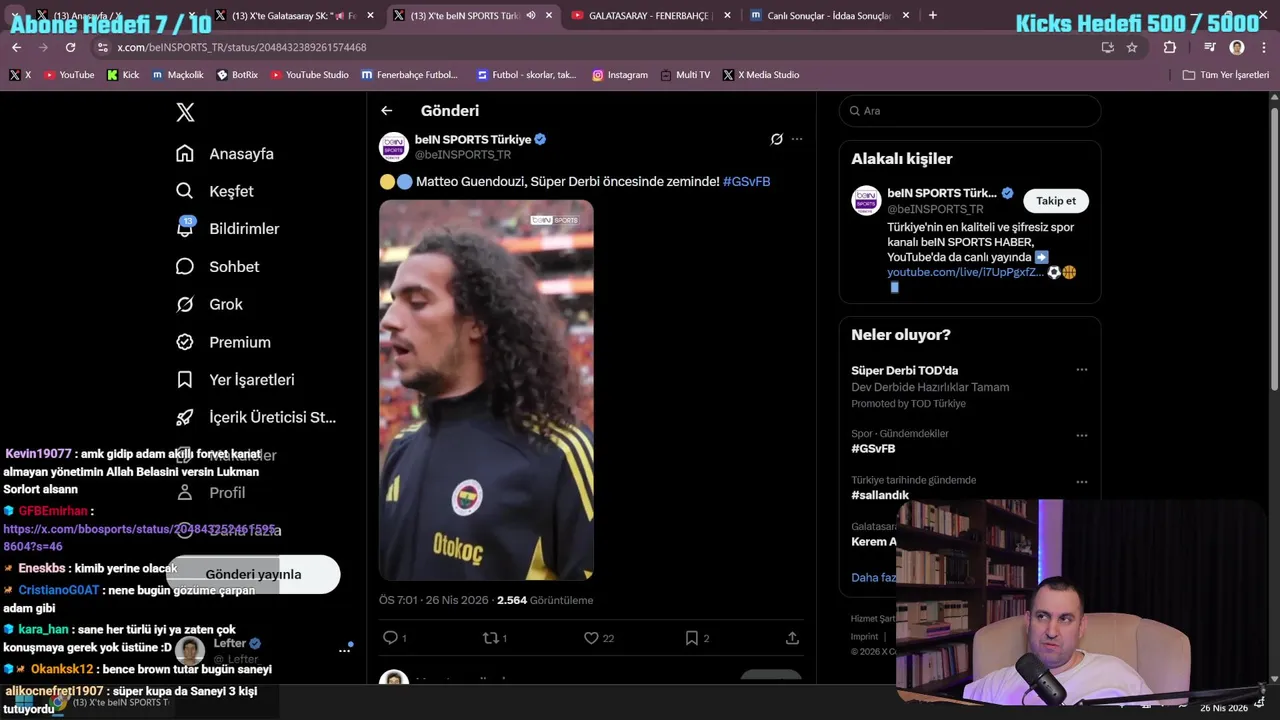This screenshot has height=720, width=1280.
Task: Open the Multi TV bookmark
Action: coord(685,75)
